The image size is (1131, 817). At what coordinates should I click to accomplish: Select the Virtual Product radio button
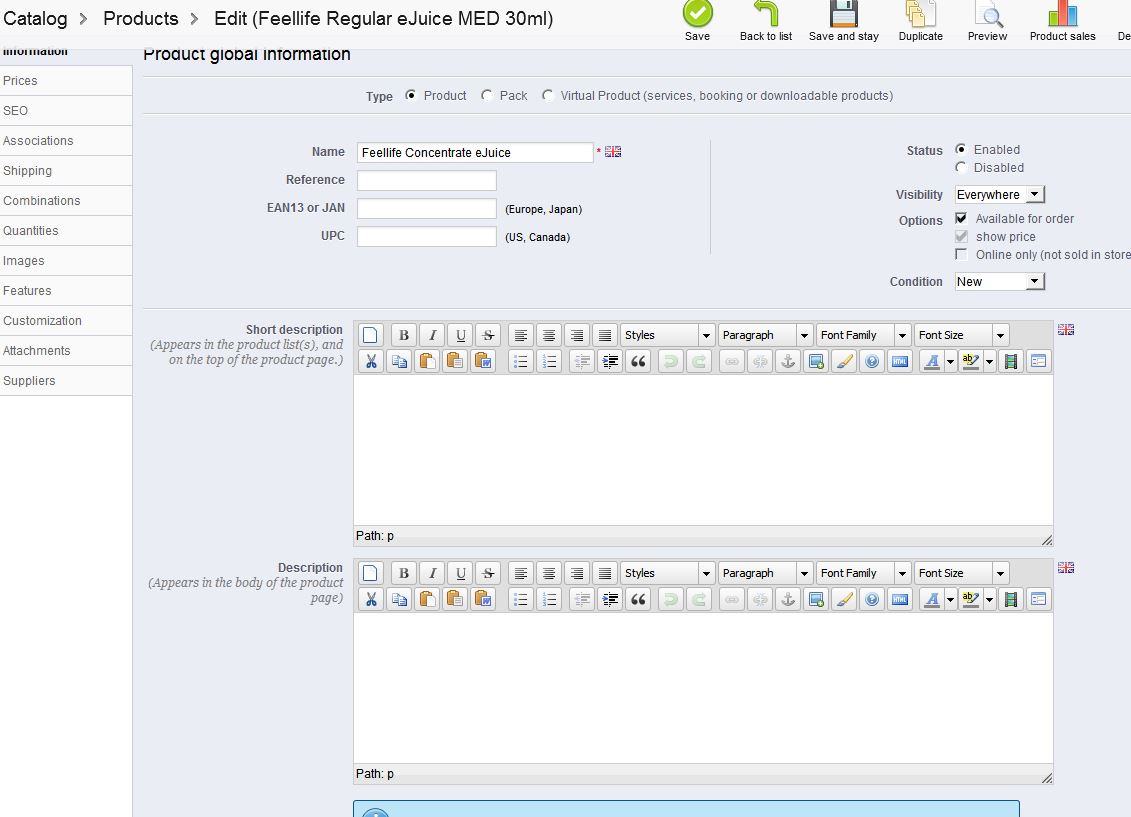[548, 95]
